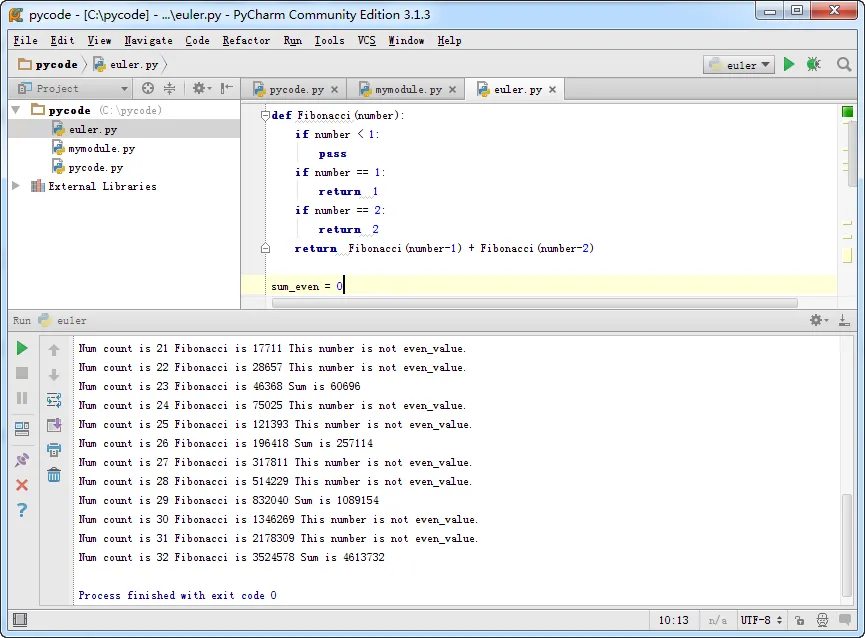Image resolution: width=865 pixels, height=638 pixels.
Task: Rerun euler in Run panel
Action: click(x=22, y=348)
